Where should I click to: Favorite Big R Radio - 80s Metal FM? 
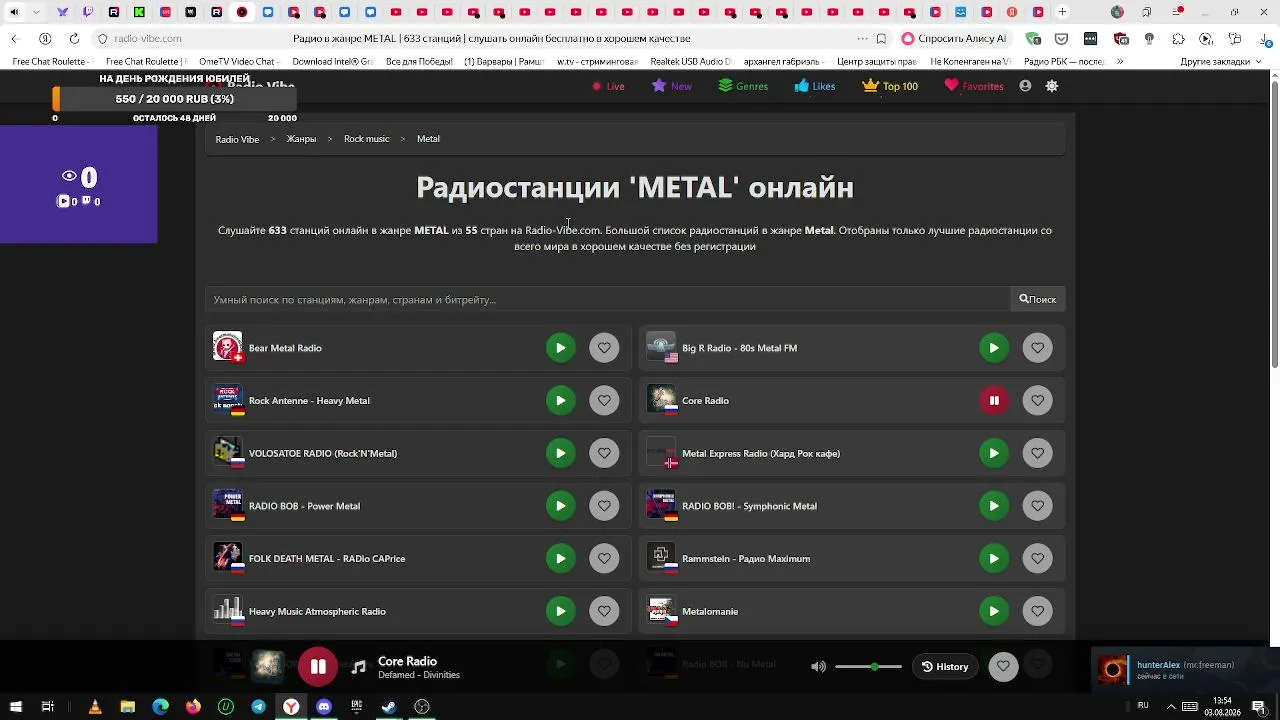tap(1037, 348)
